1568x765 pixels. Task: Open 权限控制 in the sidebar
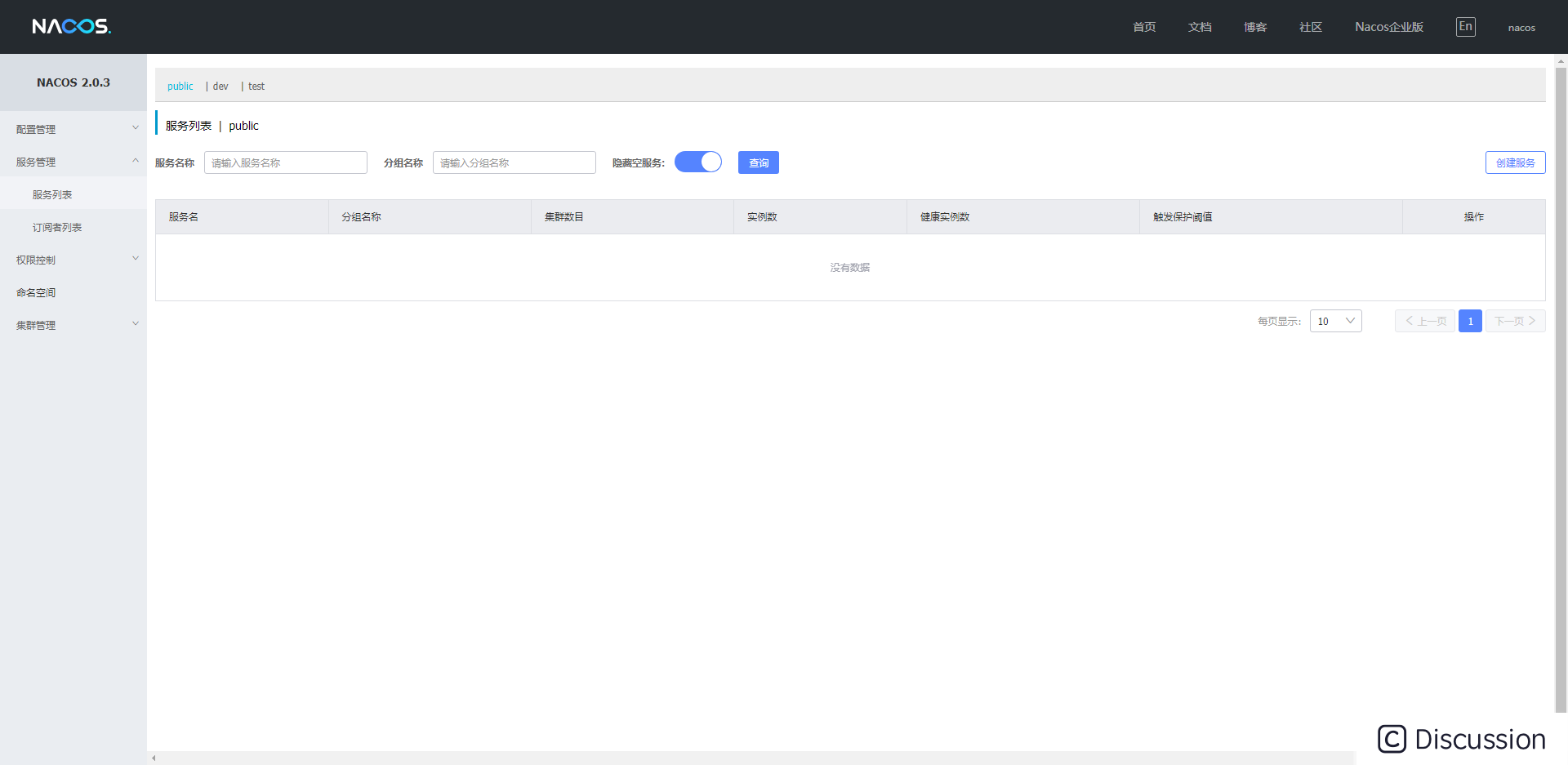[73, 260]
